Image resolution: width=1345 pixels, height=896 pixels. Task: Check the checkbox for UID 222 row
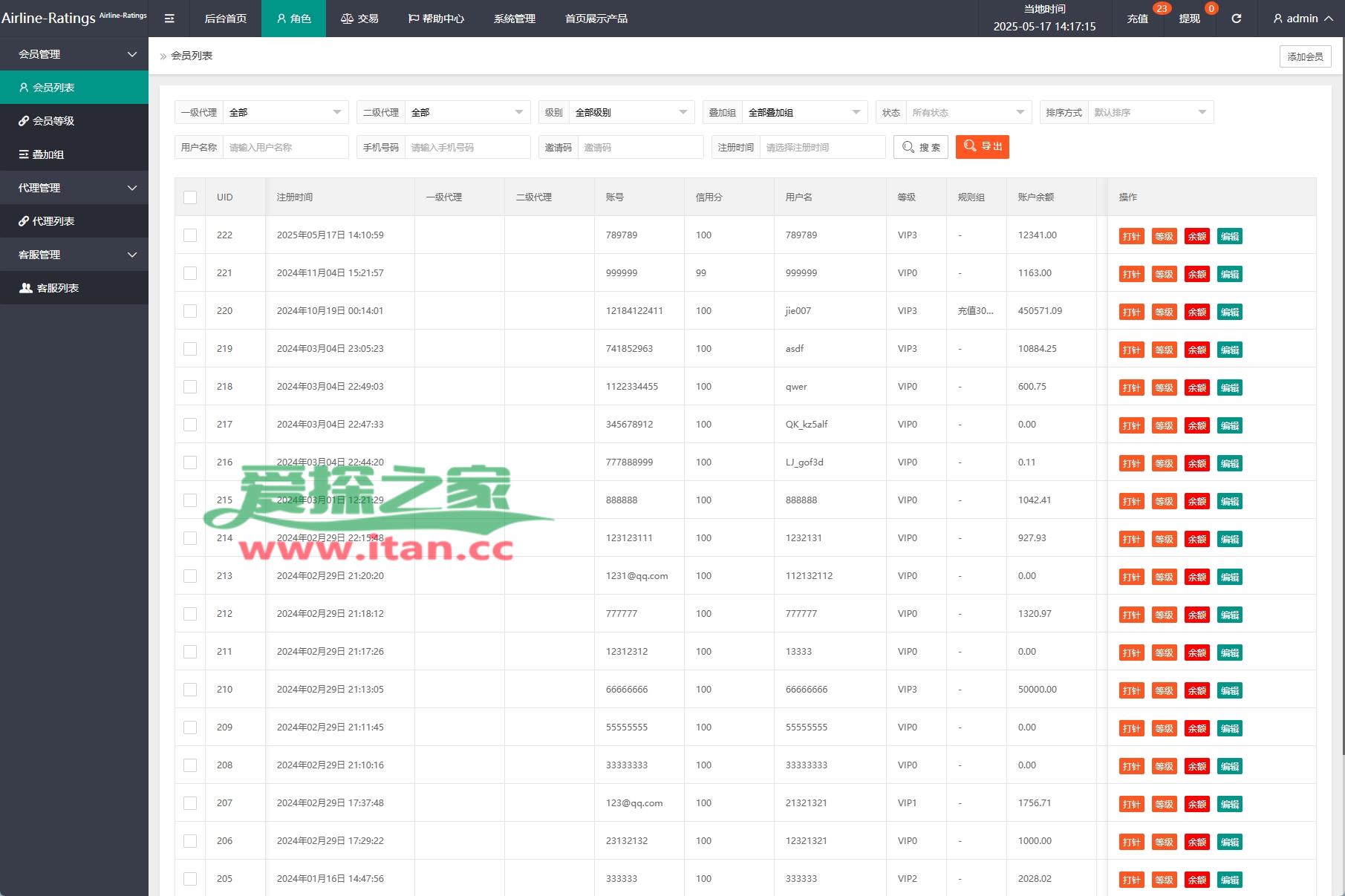[x=190, y=235]
